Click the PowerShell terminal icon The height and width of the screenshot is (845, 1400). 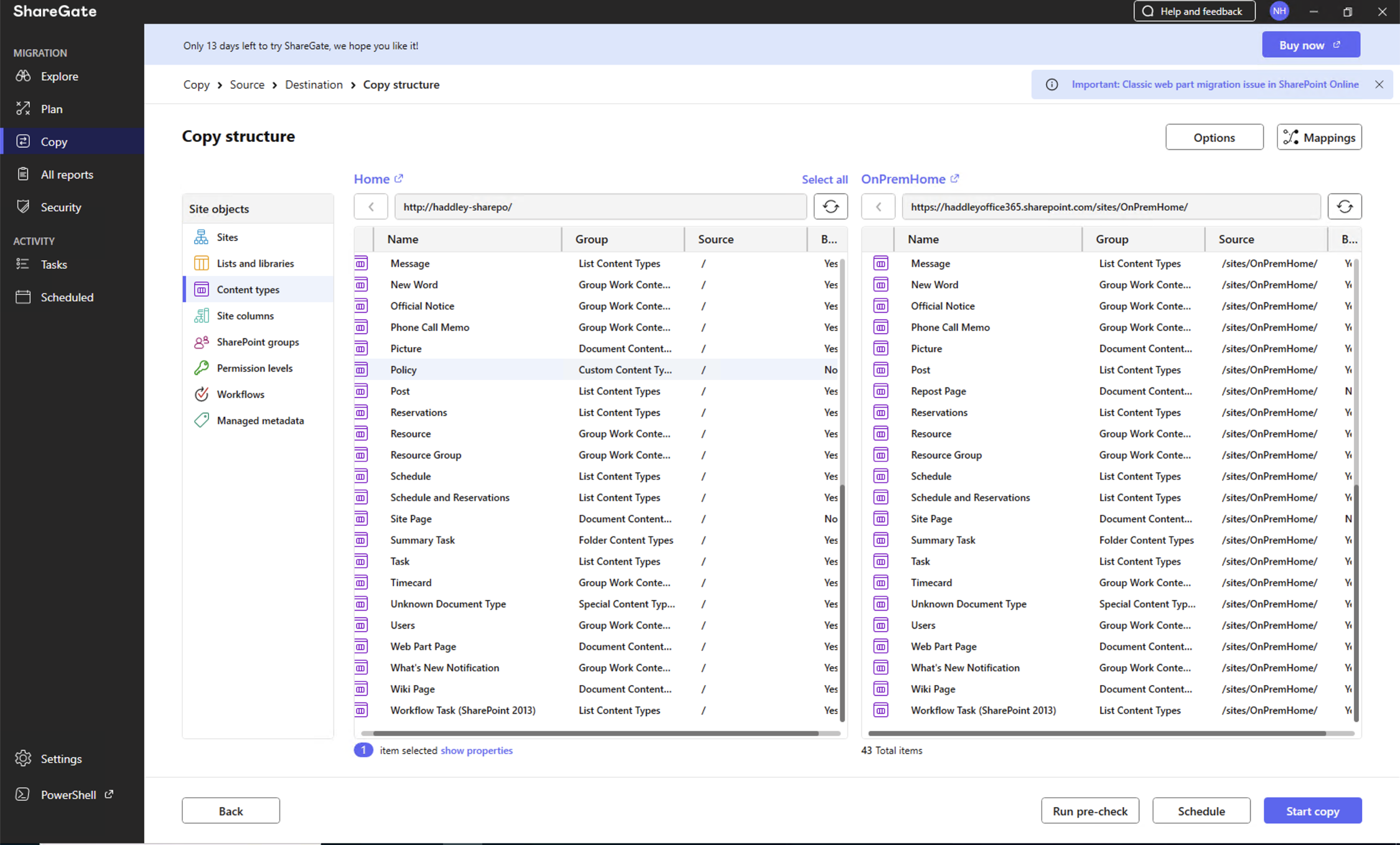click(x=23, y=795)
